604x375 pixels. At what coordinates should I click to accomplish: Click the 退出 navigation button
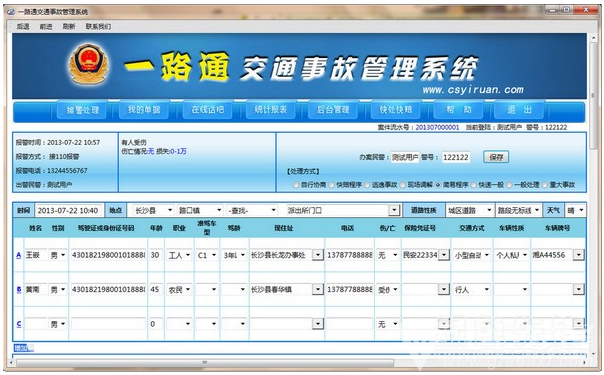tap(519, 110)
